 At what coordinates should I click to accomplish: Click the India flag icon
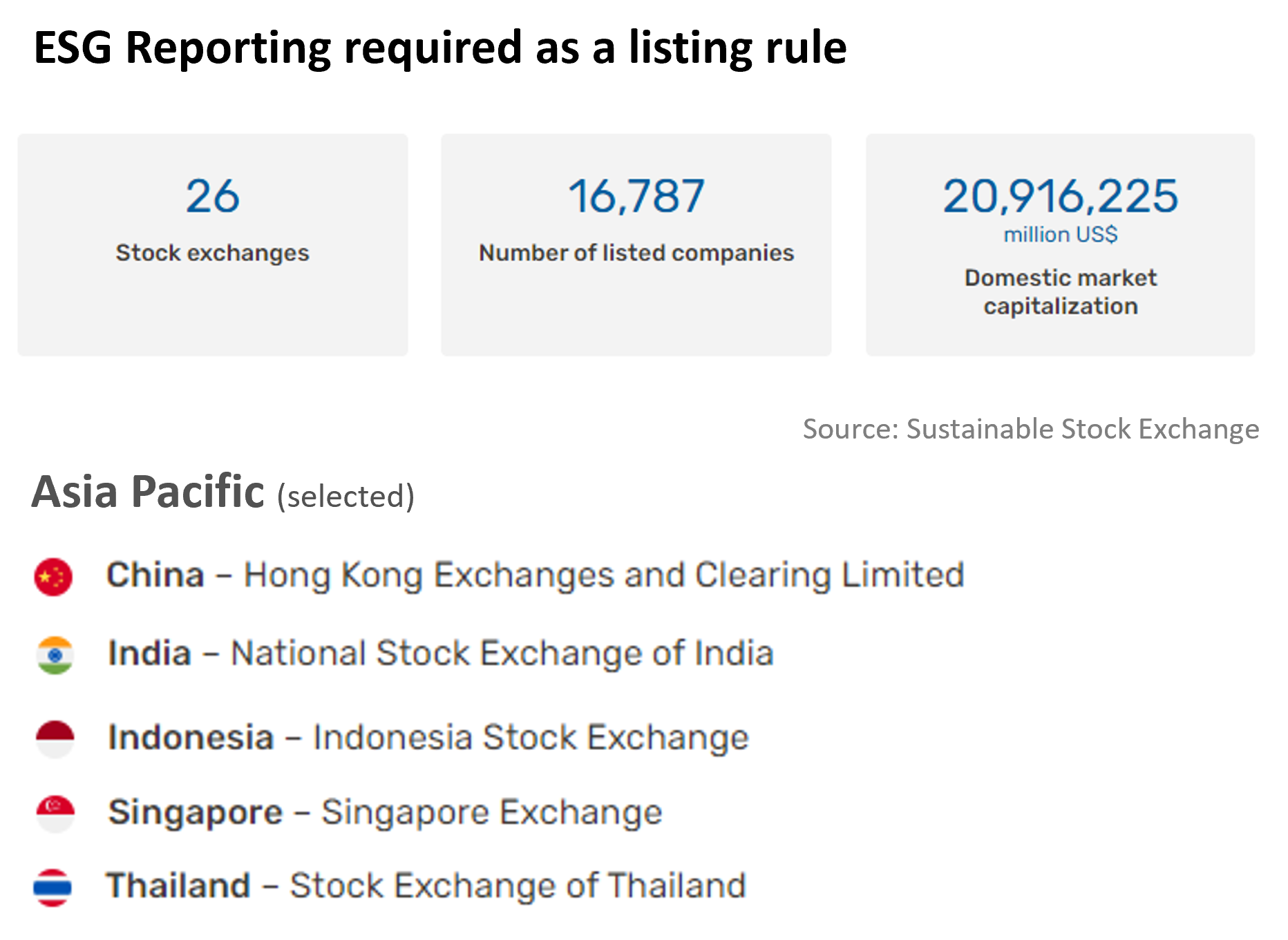coord(55,655)
